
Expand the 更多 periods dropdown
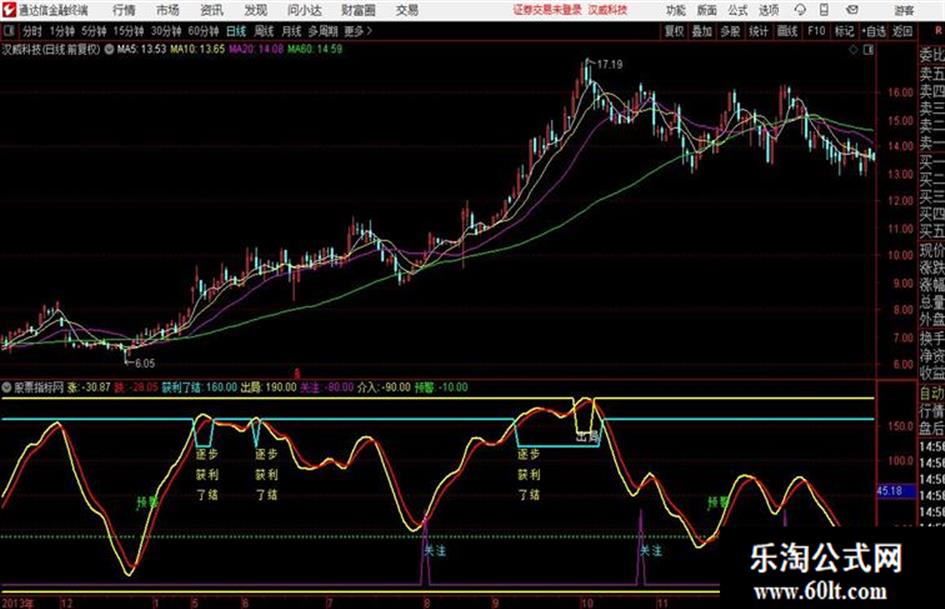point(358,31)
